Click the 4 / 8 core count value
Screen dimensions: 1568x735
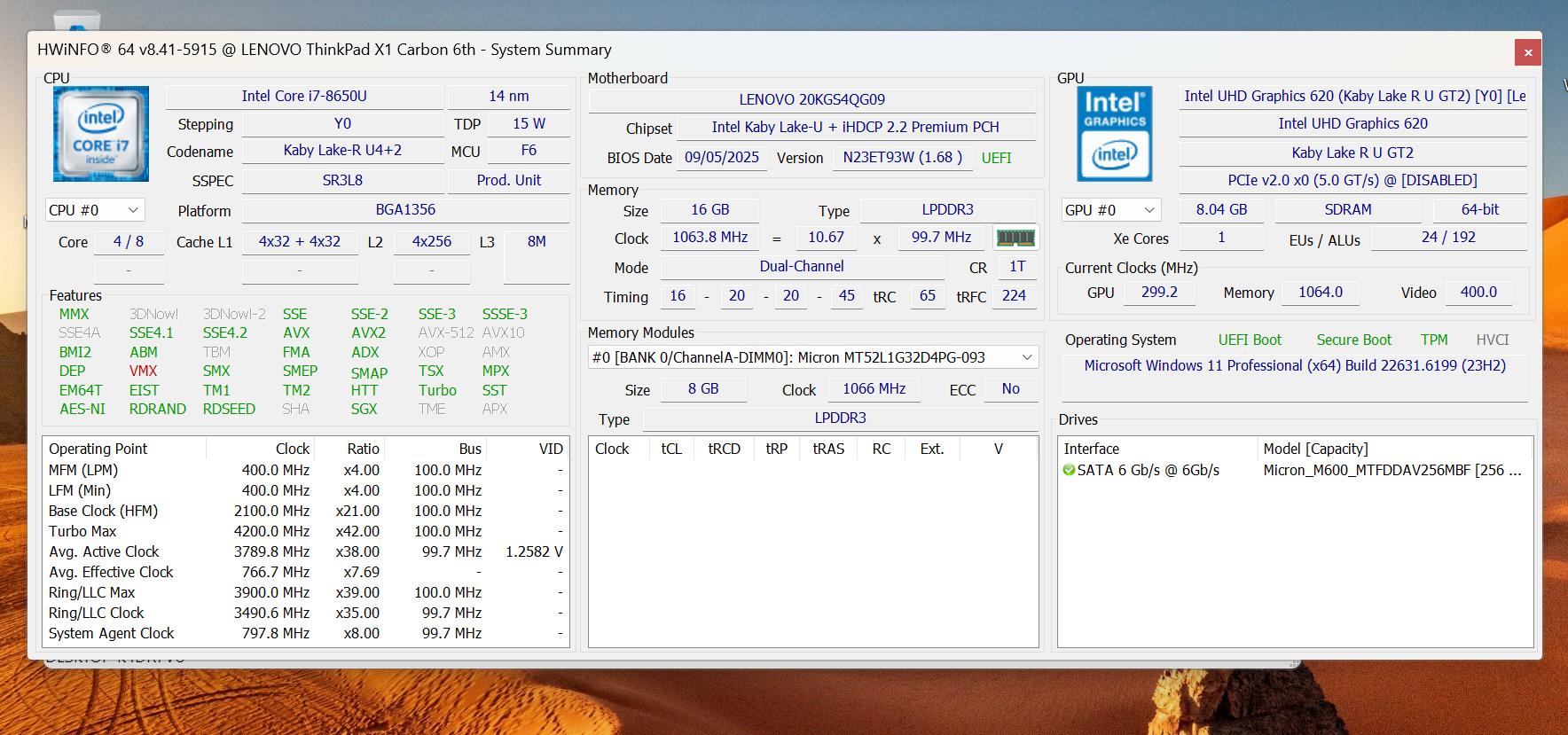click(x=129, y=241)
